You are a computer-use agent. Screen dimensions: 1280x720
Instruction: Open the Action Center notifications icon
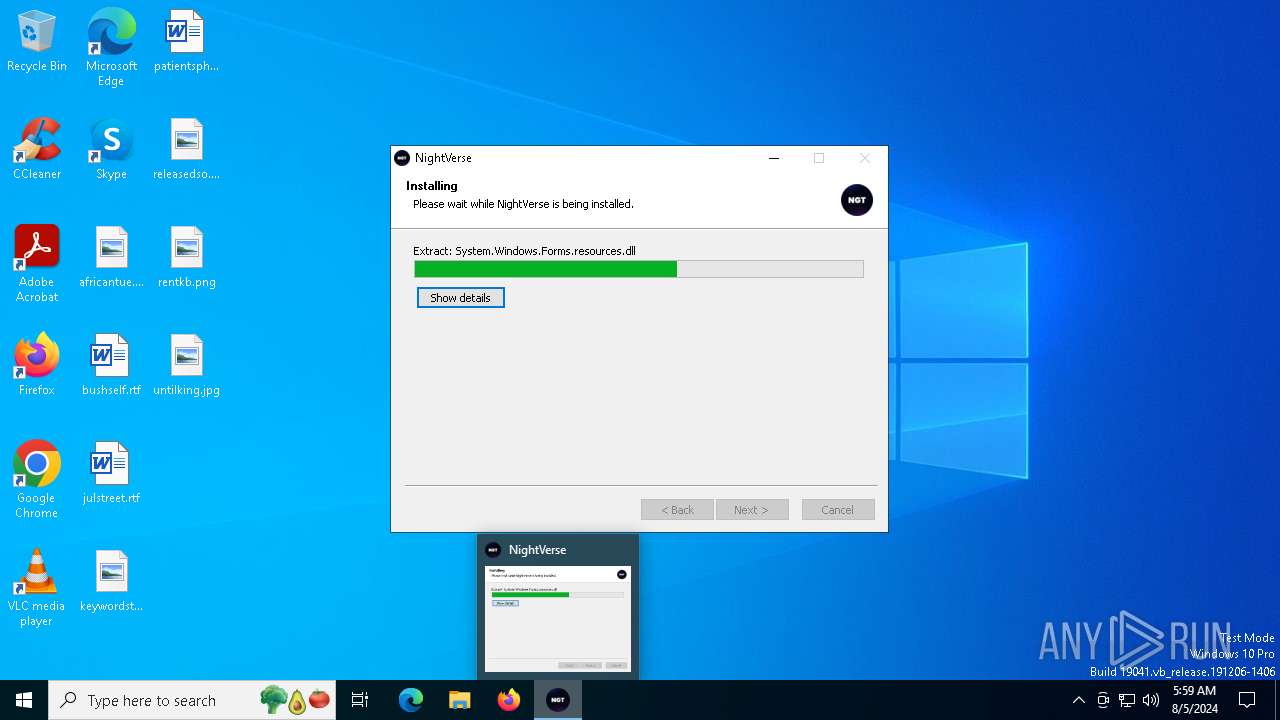1247,700
